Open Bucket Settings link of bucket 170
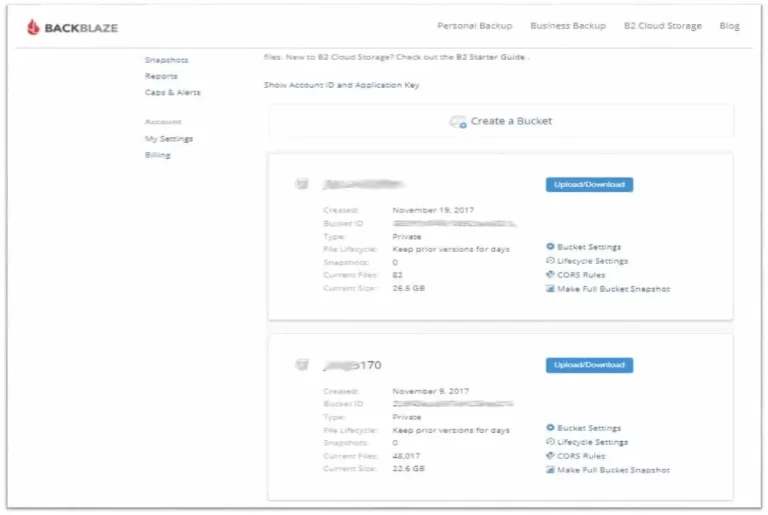 tap(589, 428)
